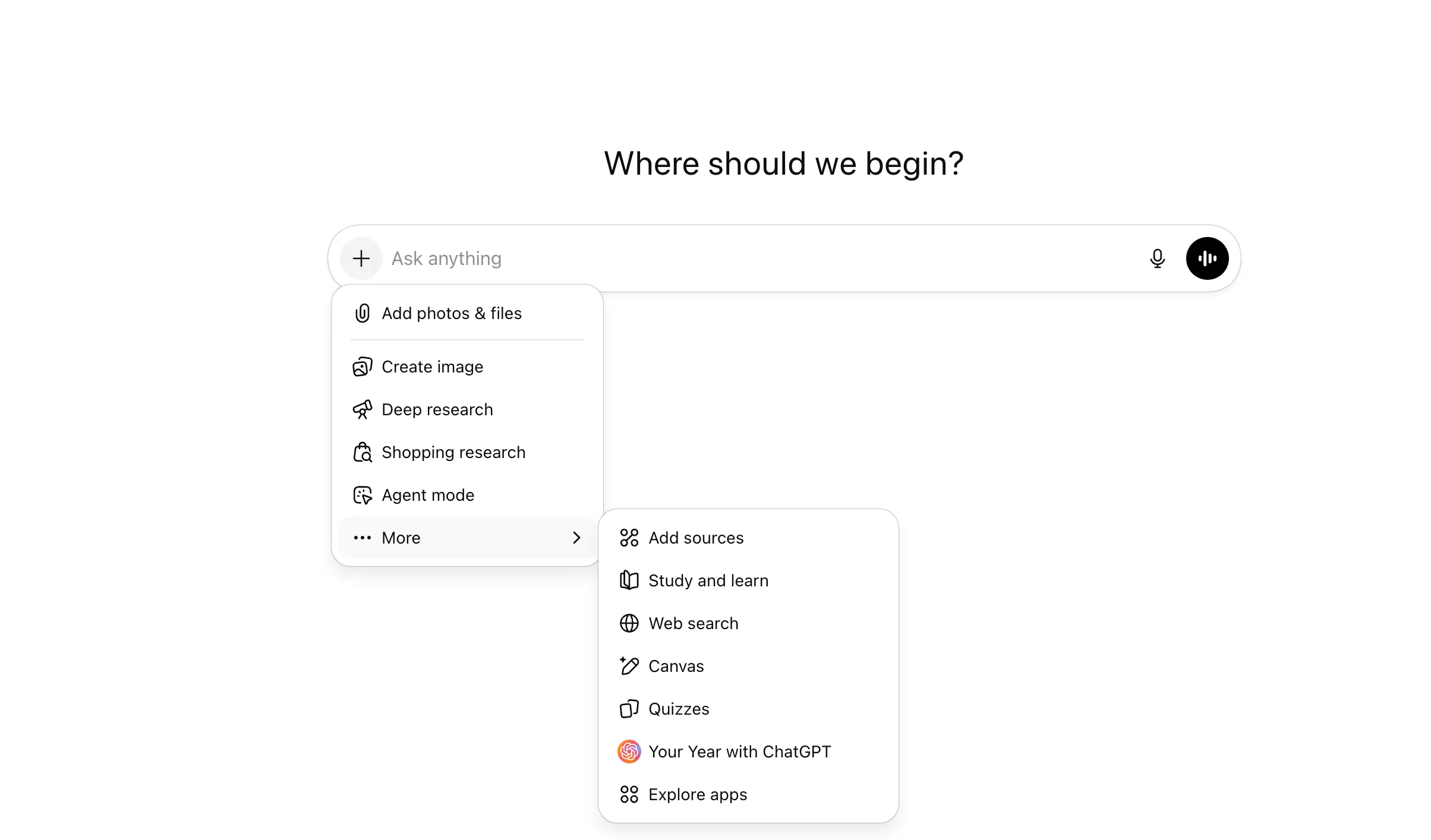This screenshot has width=1431, height=840.
Task: Click the rainbow ChatGPT logo swatch
Action: click(x=629, y=751)
